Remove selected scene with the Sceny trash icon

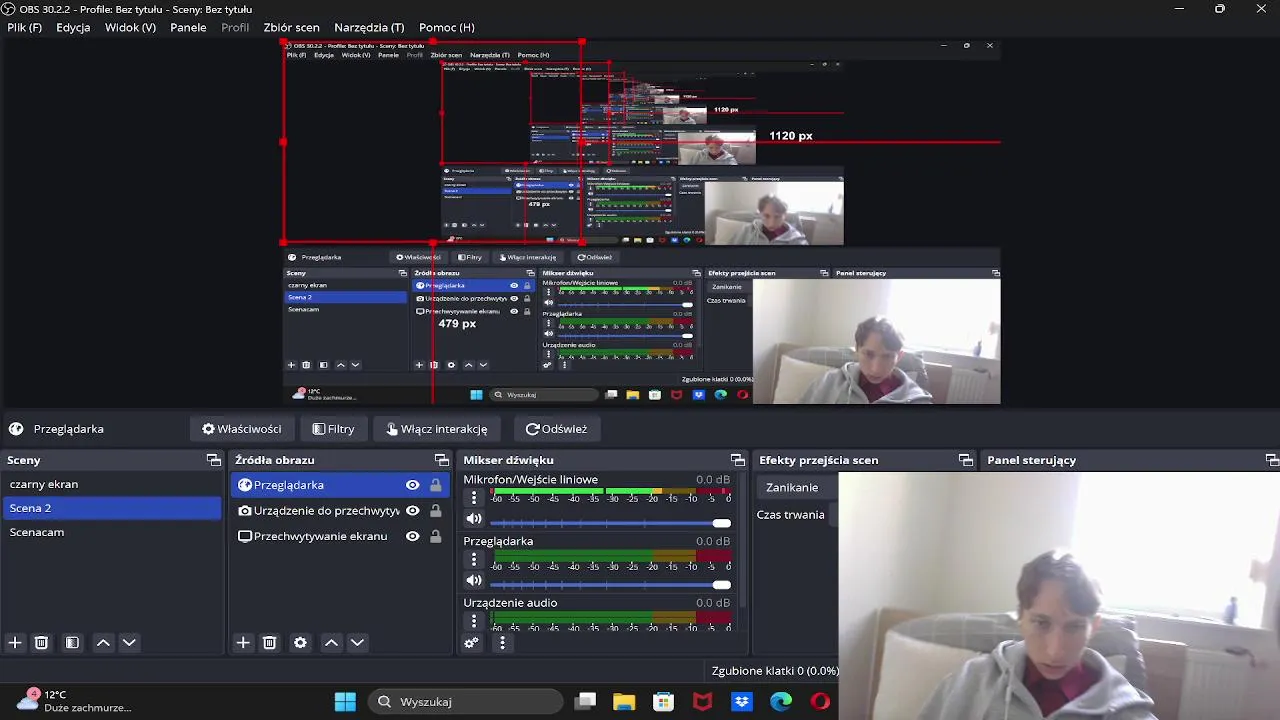coord(41,643)
